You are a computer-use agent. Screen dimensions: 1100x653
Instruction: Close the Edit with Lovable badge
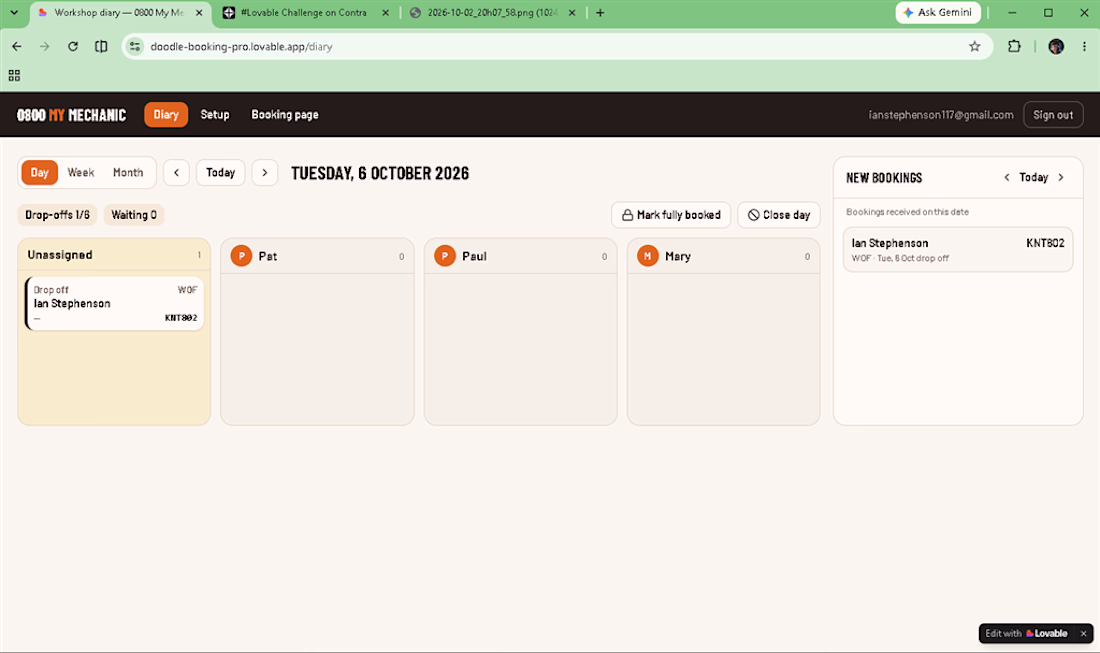[1083, 633]
